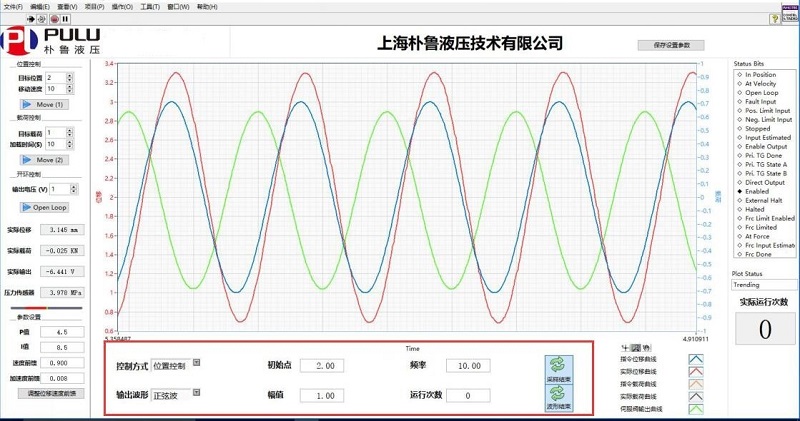This screenshot has width=800, height=421.
Task: Open the 控制方式 dropdown arrow
Action: point(196,363)
